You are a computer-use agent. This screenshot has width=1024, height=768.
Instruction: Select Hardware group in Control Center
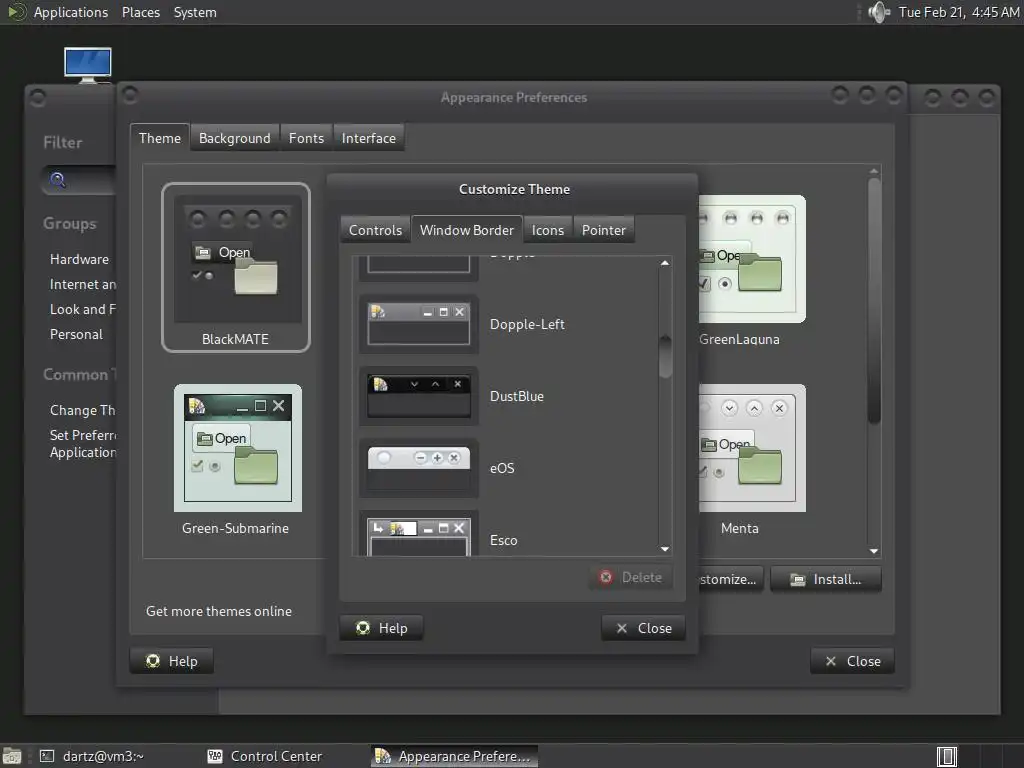[x=80, y=259]
